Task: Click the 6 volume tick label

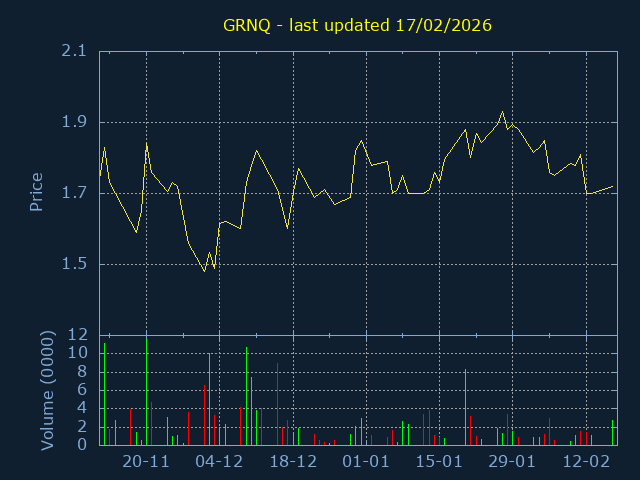Action: (83, 390)
